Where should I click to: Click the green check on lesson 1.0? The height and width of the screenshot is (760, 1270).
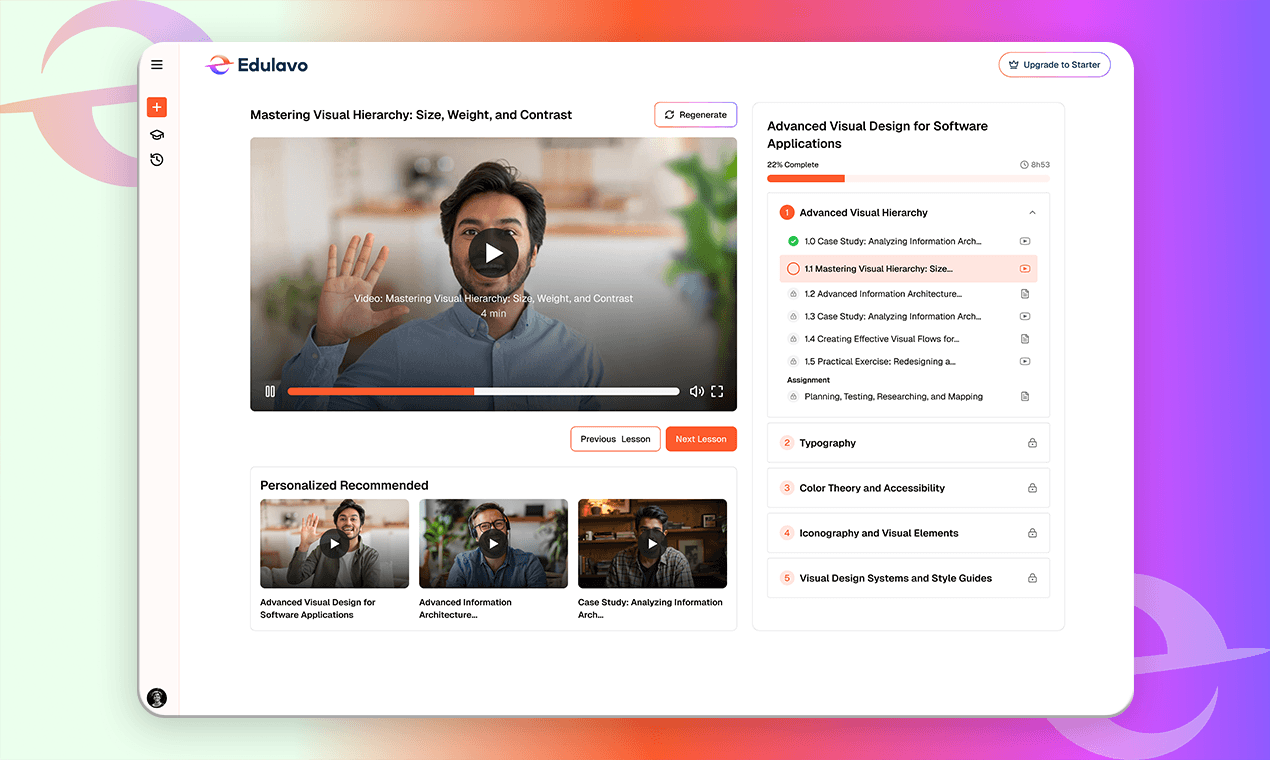pyautogui.click(x=793, y=241)
